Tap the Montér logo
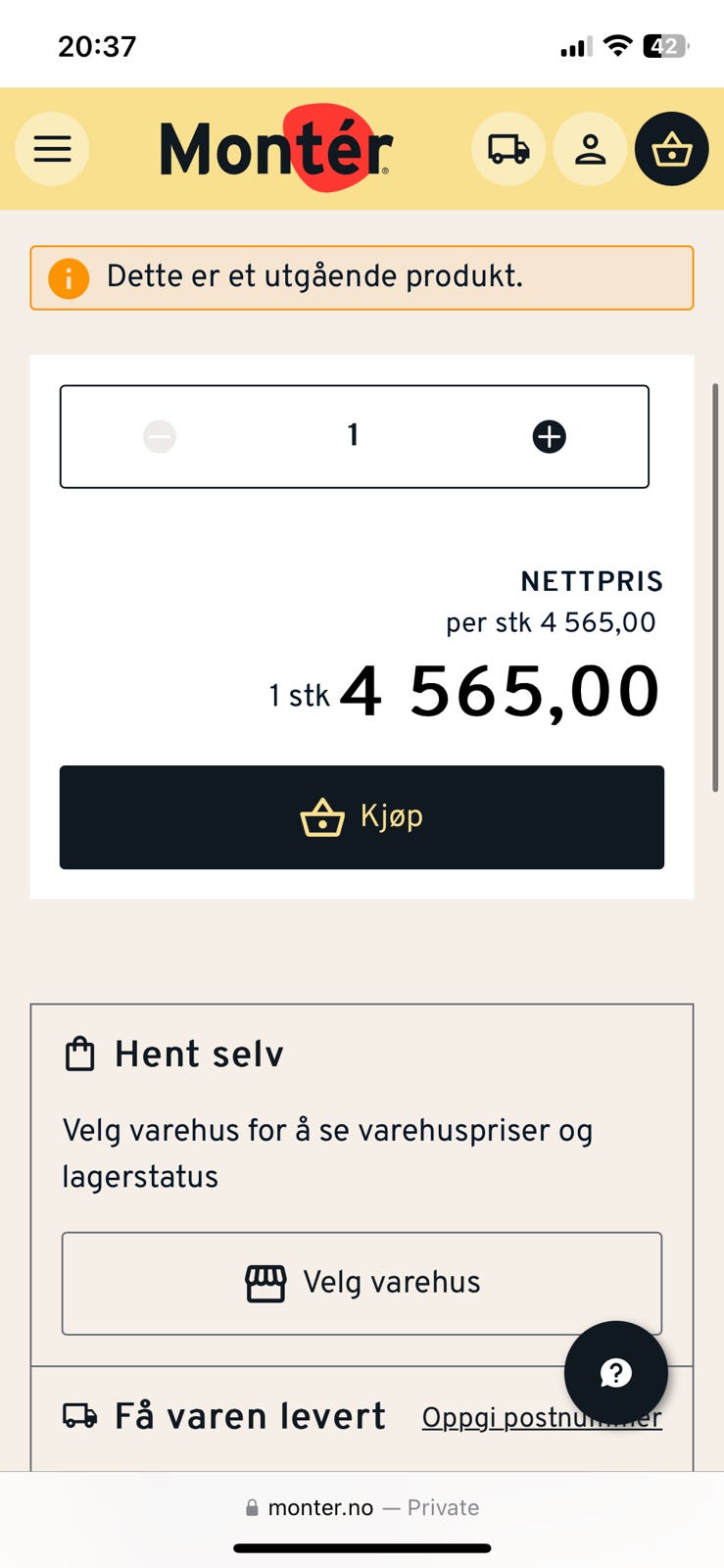This screenshot has height=1568, width=724. pos(276,148)
